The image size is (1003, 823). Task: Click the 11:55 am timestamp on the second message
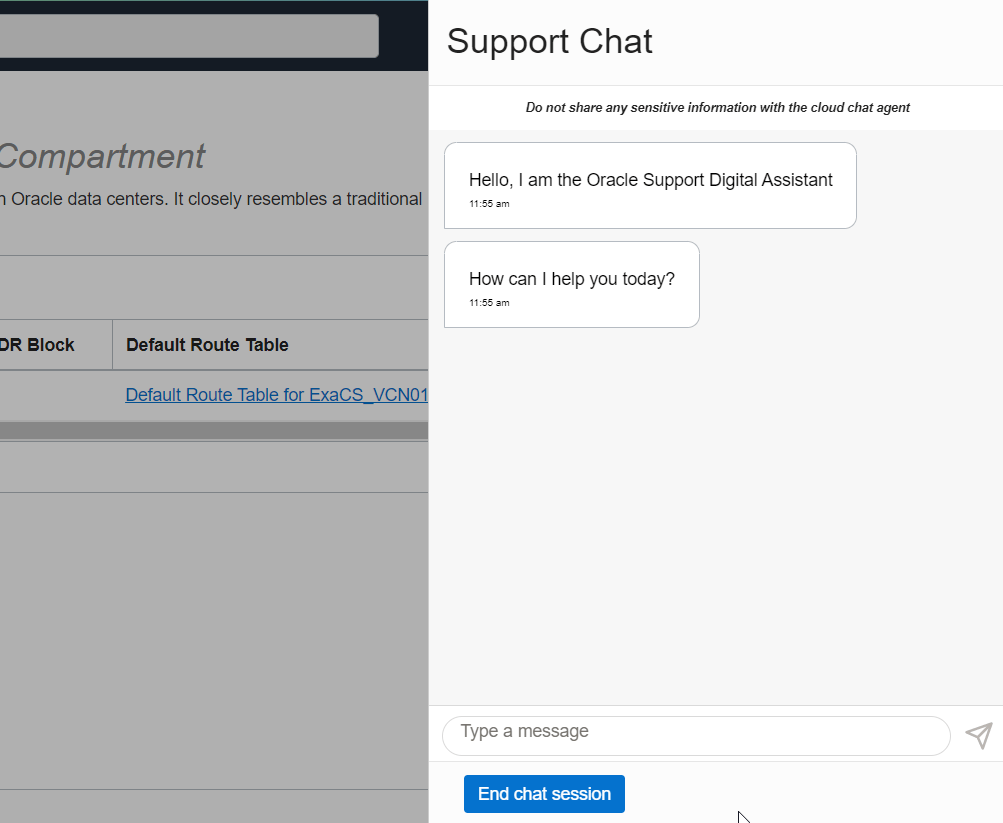[x=488, y=302]
